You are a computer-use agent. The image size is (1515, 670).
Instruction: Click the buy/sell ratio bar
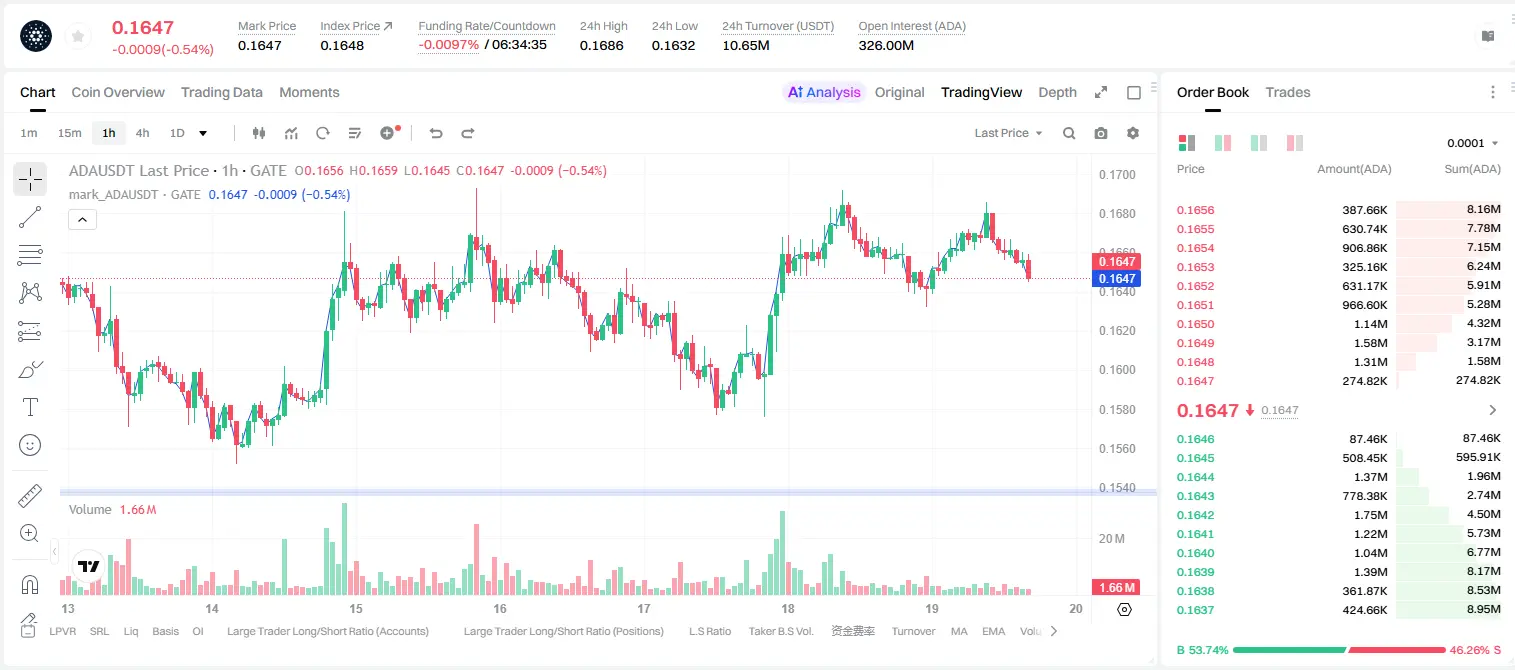pos(1338,650)
